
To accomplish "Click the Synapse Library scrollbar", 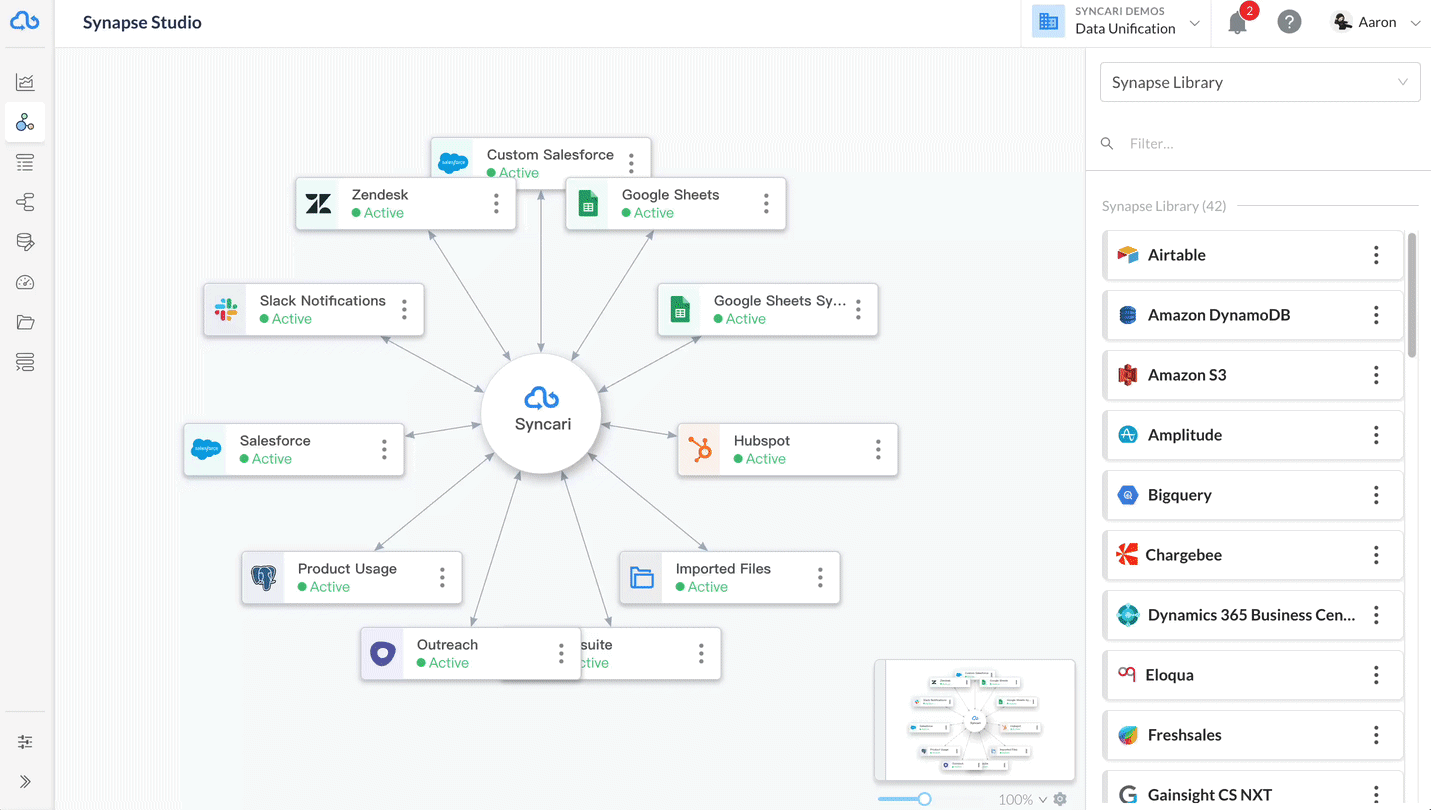I will click(1412, 295).
